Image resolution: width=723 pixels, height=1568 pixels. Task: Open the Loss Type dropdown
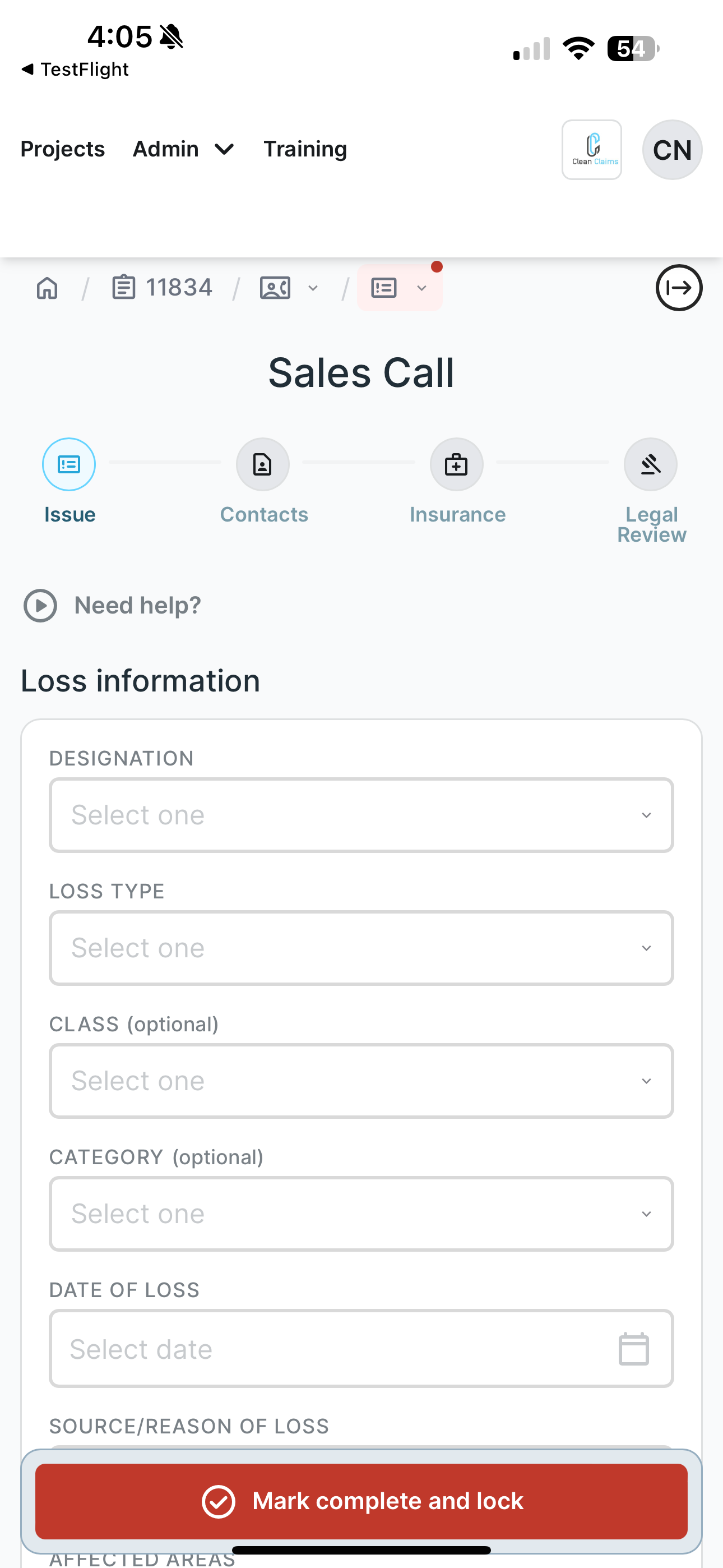coord(361,948)
